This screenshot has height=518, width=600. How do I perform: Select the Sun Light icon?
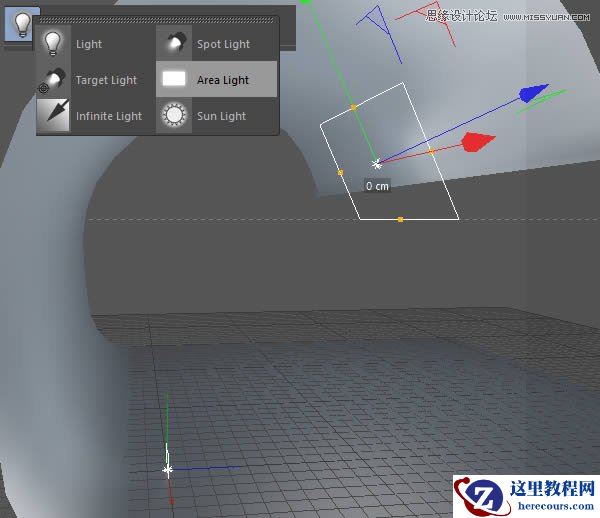(174, 115)
